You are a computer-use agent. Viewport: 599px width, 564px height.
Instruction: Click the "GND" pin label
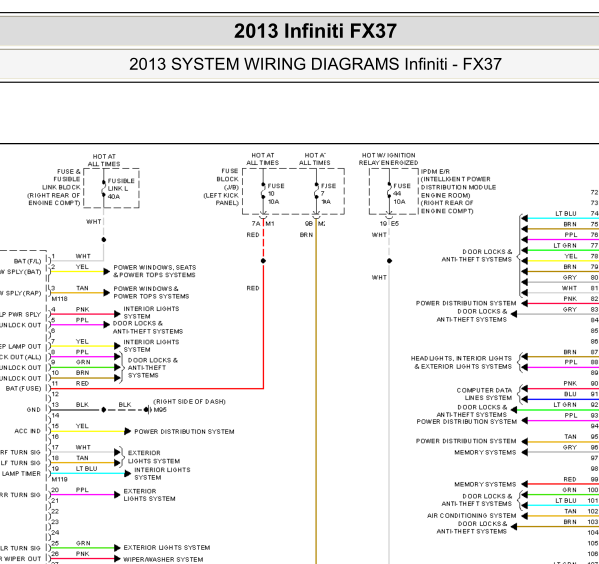tap(33, 410)
